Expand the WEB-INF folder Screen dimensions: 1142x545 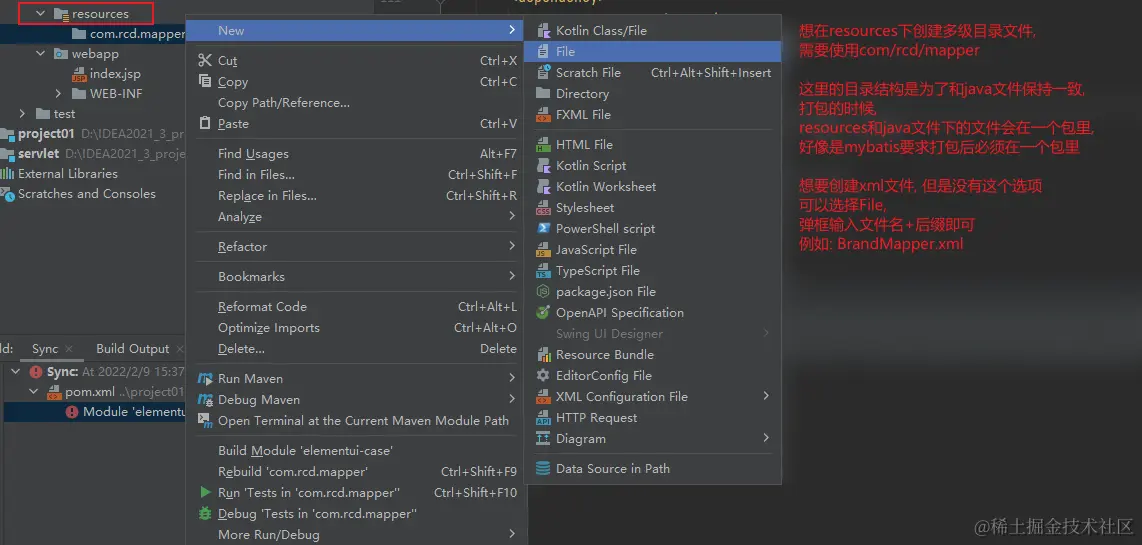coord(58,93)
